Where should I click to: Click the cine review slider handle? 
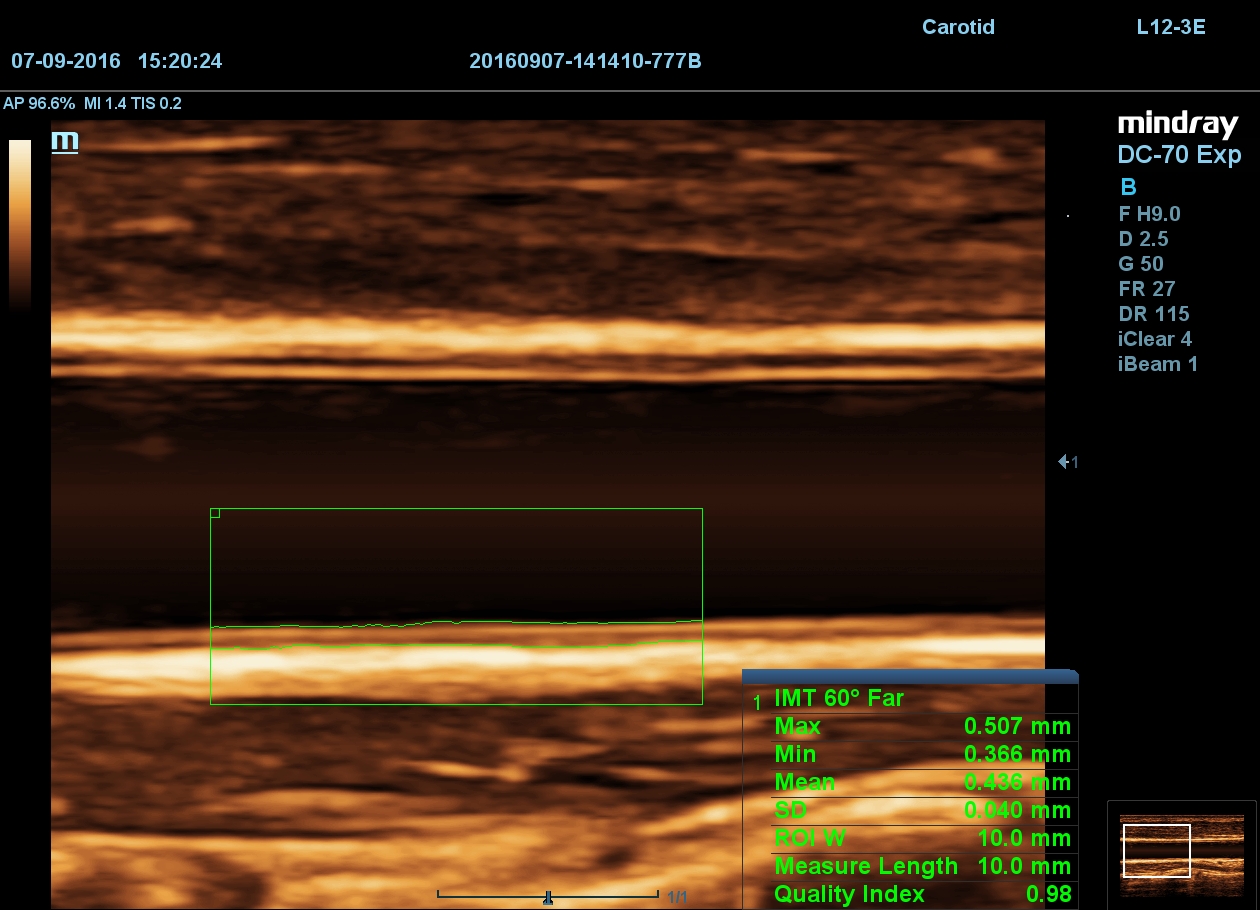click(x=548, y=897)
